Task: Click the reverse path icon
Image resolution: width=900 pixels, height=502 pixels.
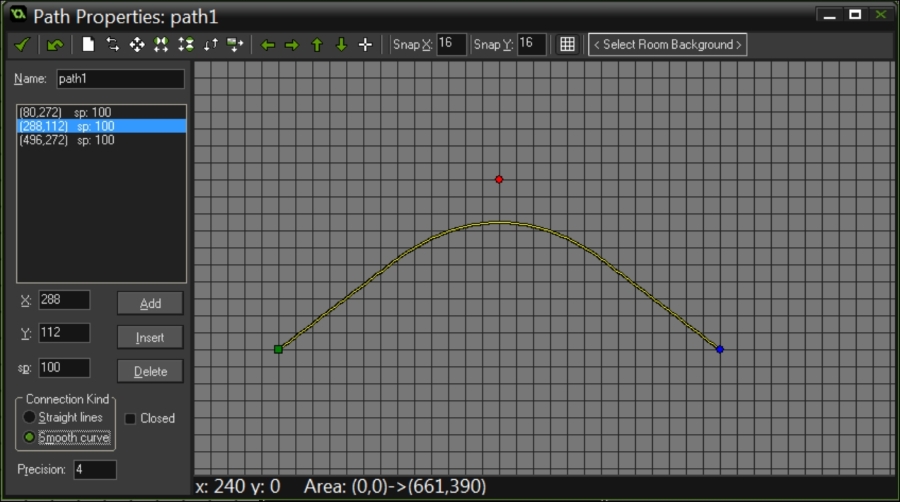Action: [x=112, y=45]
